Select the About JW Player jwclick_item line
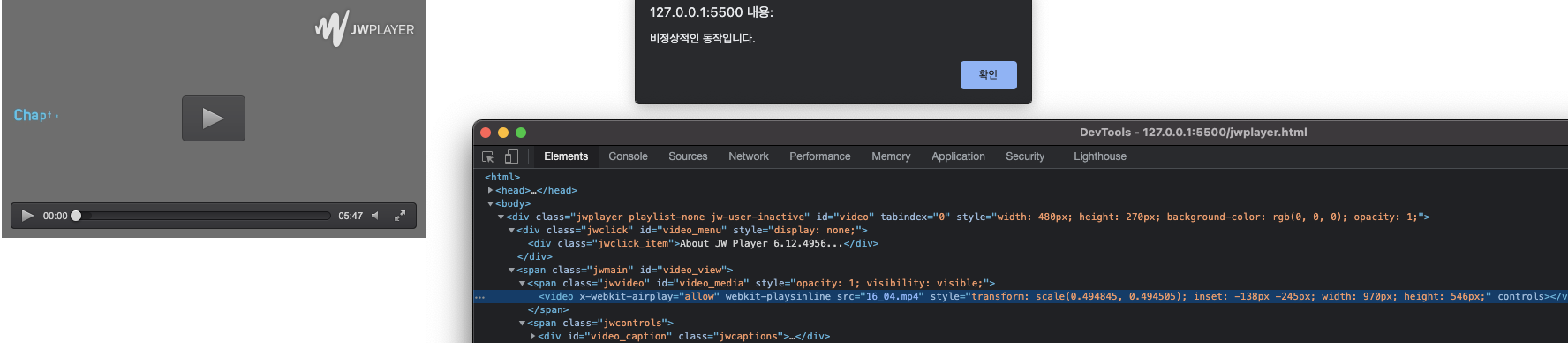This screenshot has width=1568, height=343. tap(703, 243)
